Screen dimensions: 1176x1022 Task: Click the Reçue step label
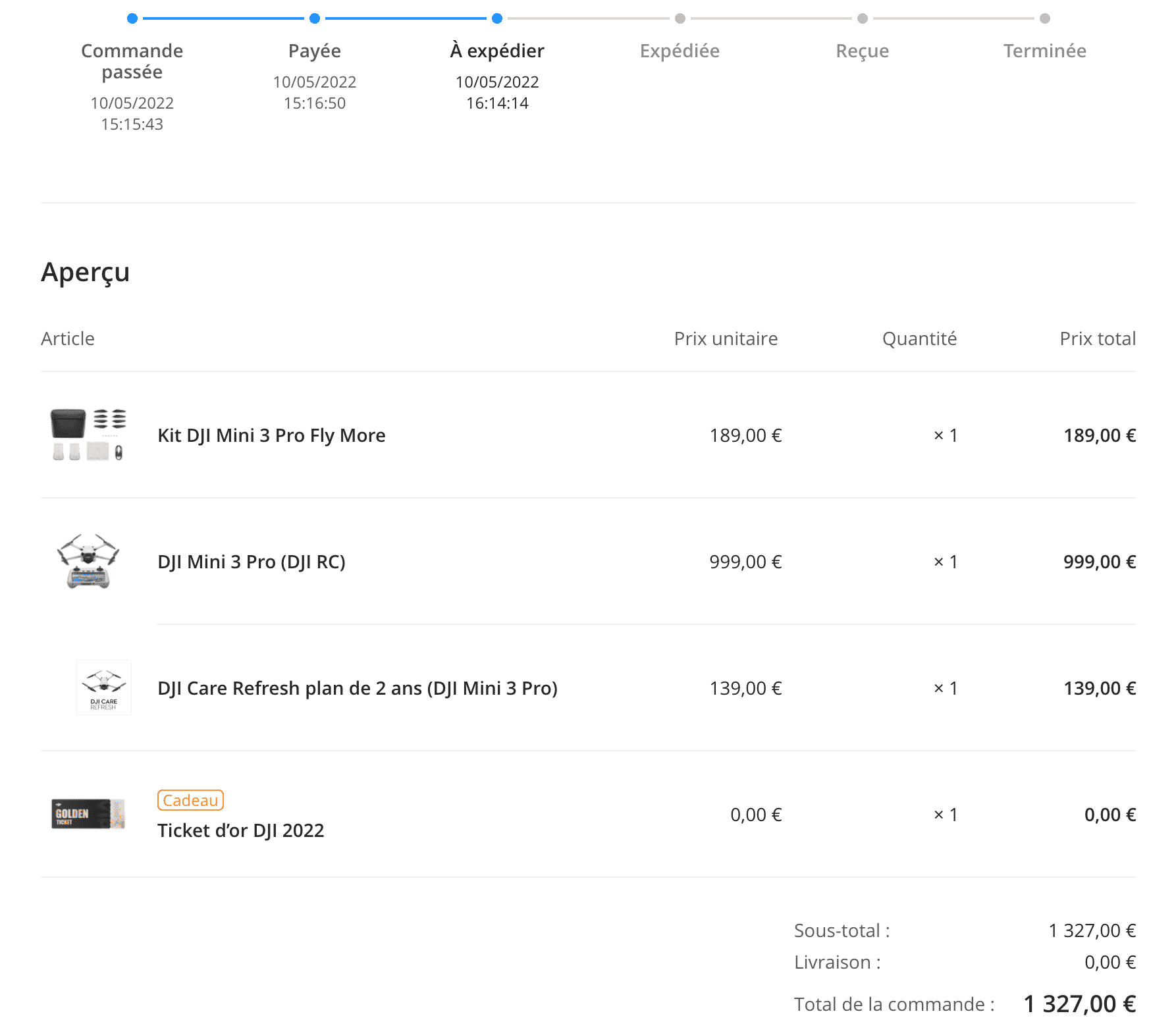(x=863, y=51)
